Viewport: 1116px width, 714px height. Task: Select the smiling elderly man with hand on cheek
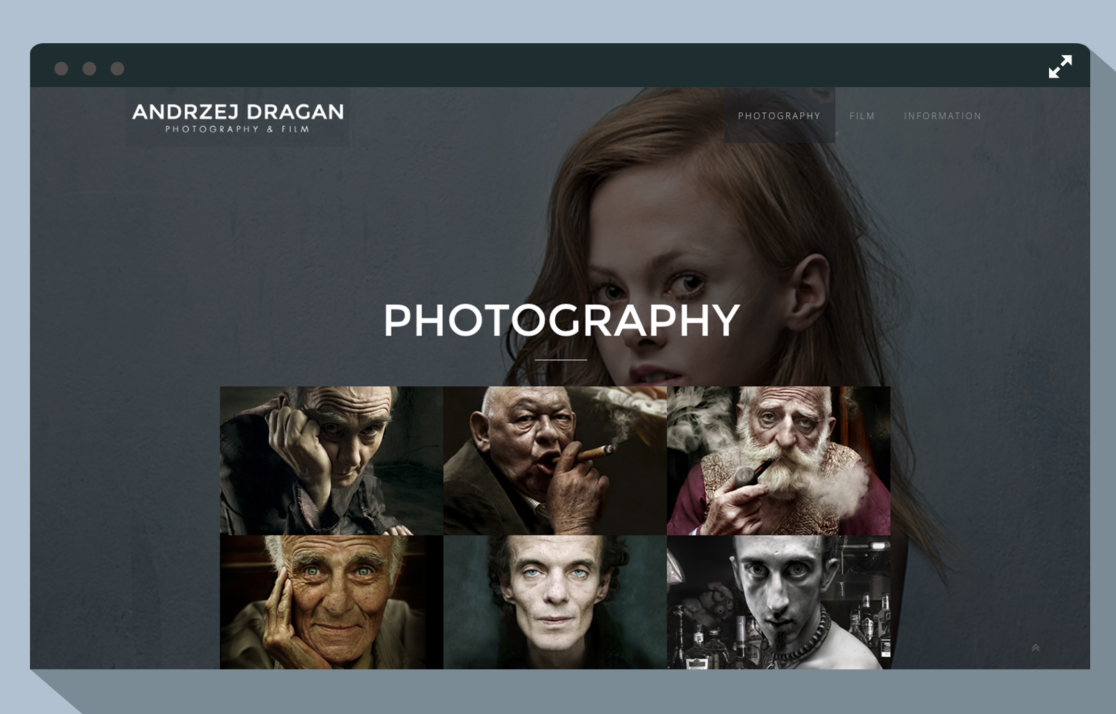331,601
